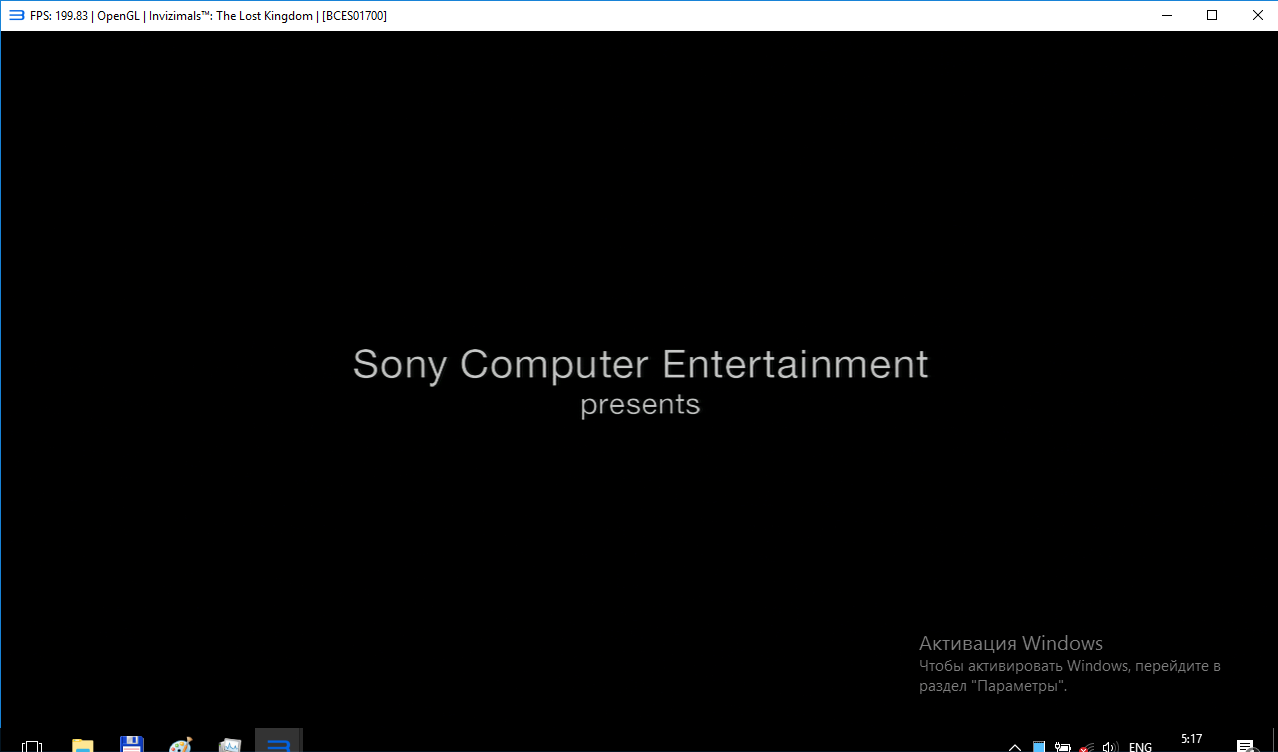Open the performance monitor taskbar icon

pos(230,745)
